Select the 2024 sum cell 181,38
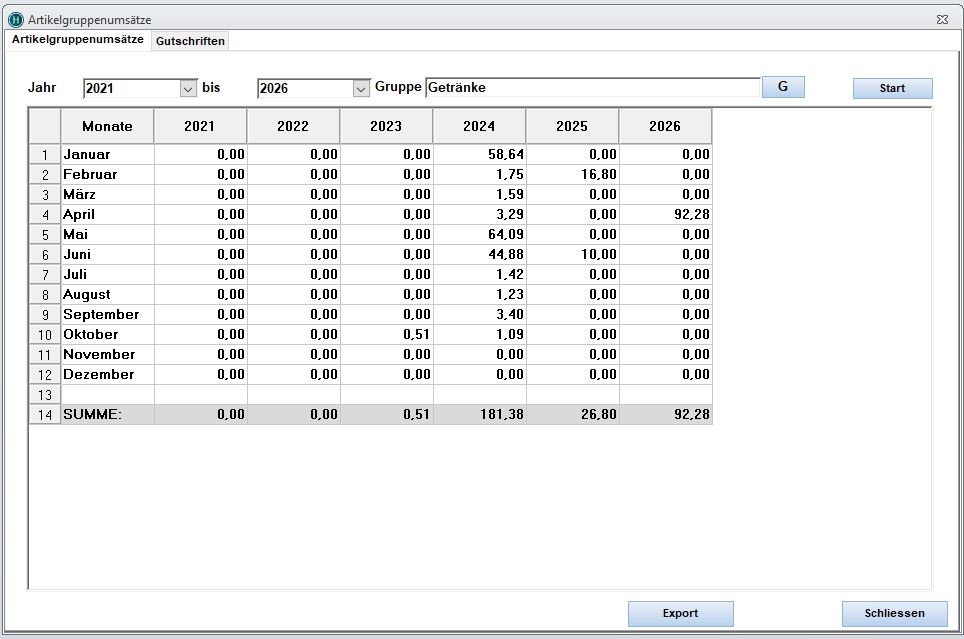 coord(479,415)
